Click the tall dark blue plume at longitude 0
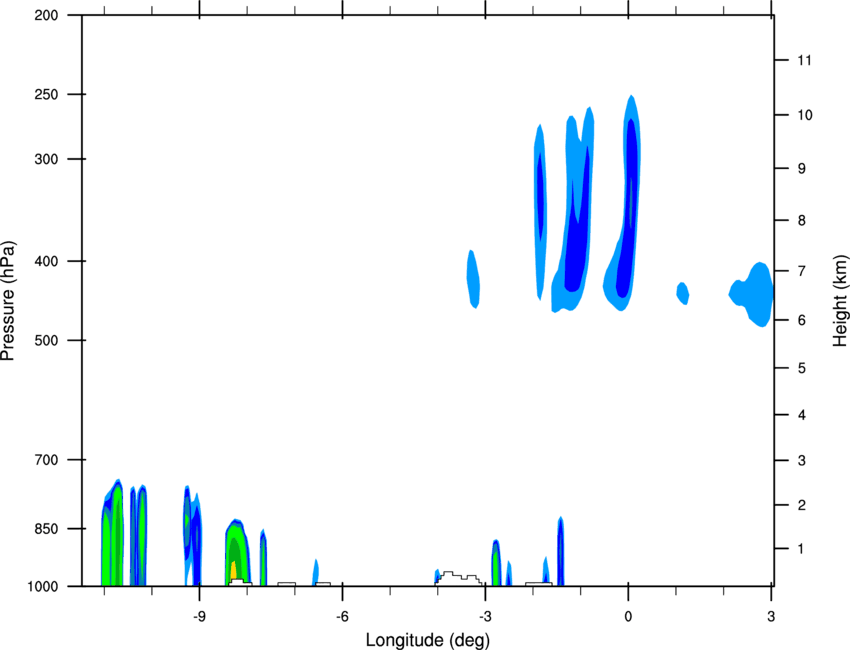 629,208
